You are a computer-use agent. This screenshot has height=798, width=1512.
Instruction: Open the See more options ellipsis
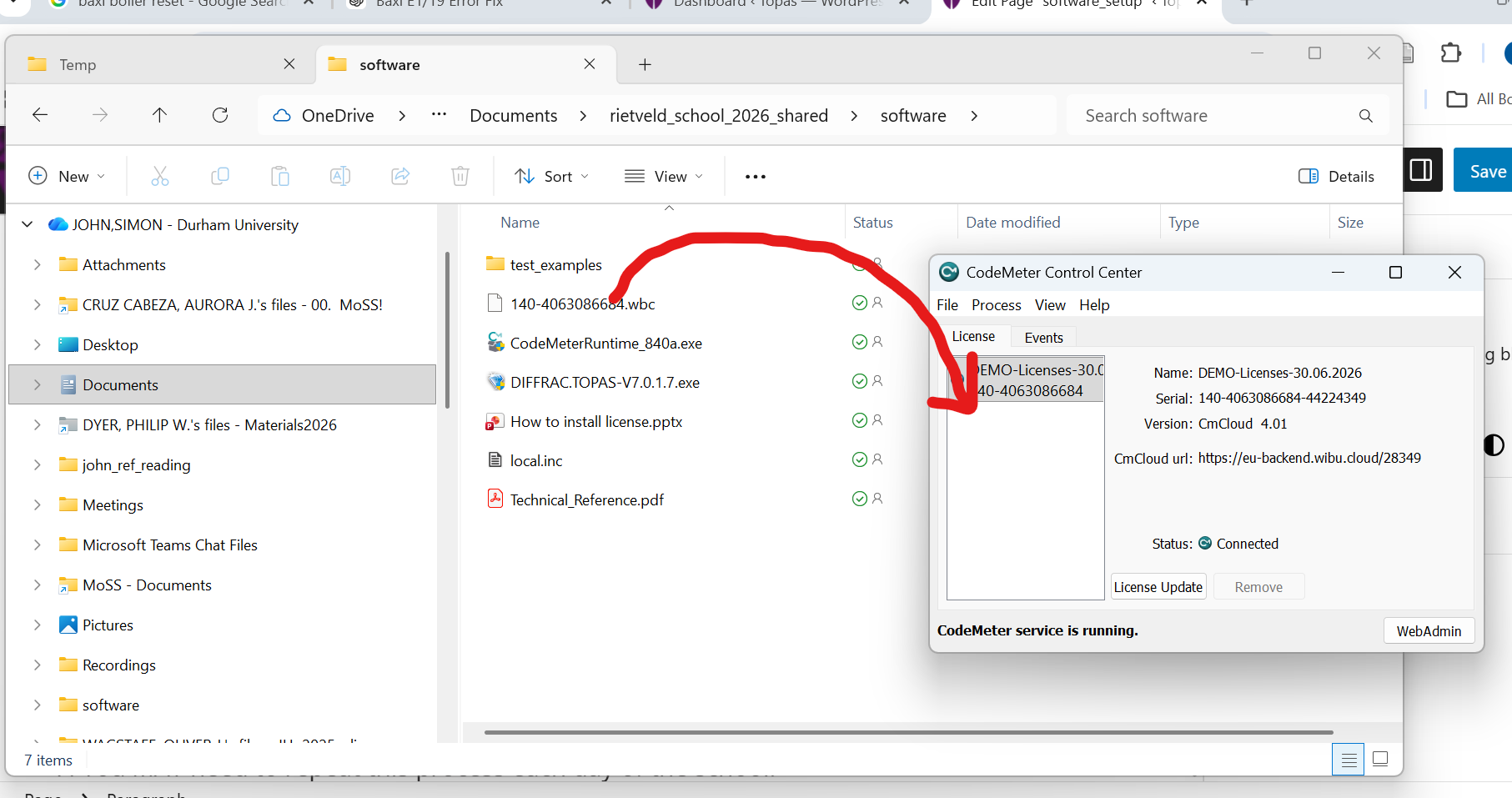click(755, 176)
